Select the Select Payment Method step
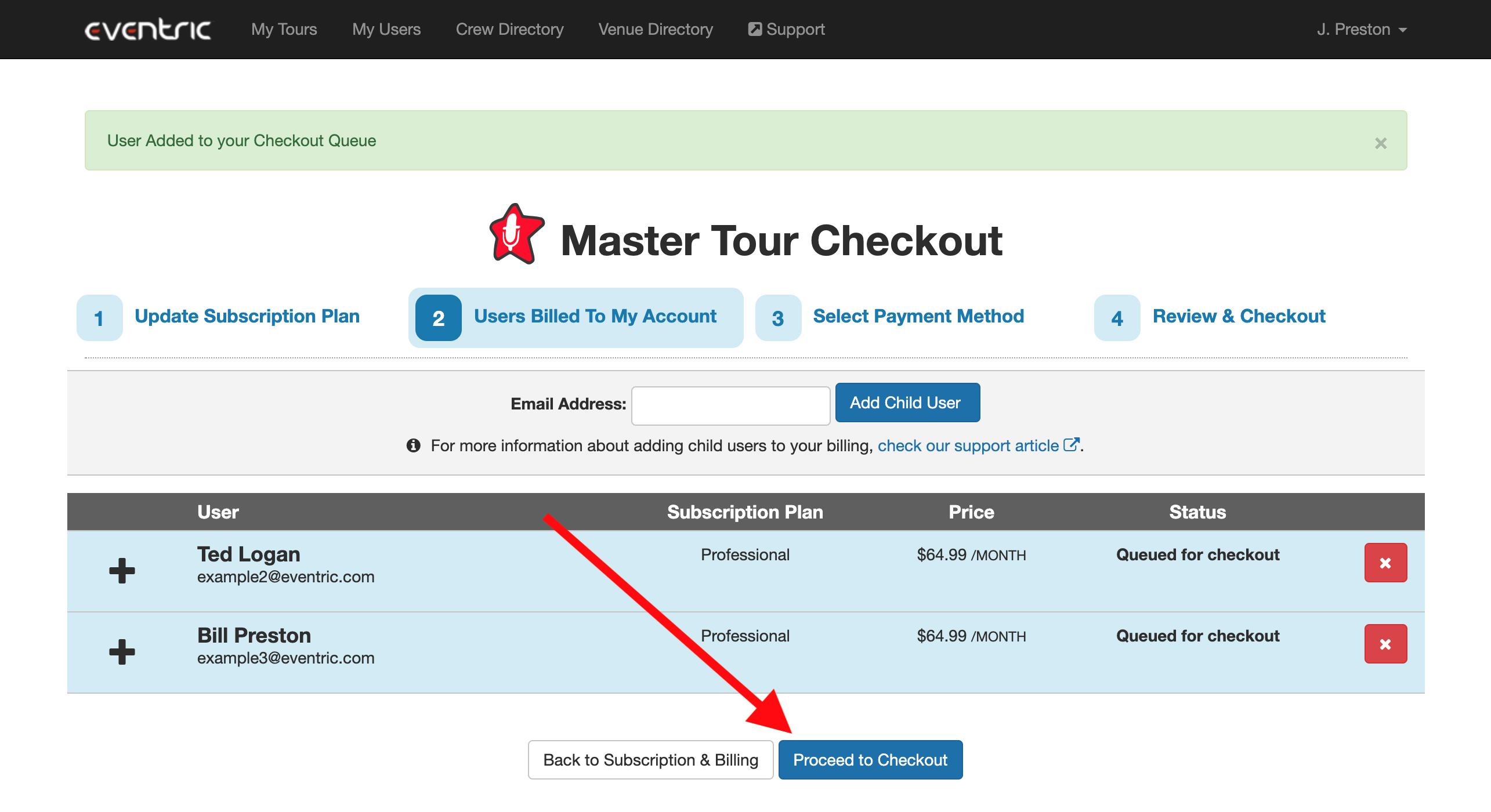The image size is (1491, 812). (918, 316)
